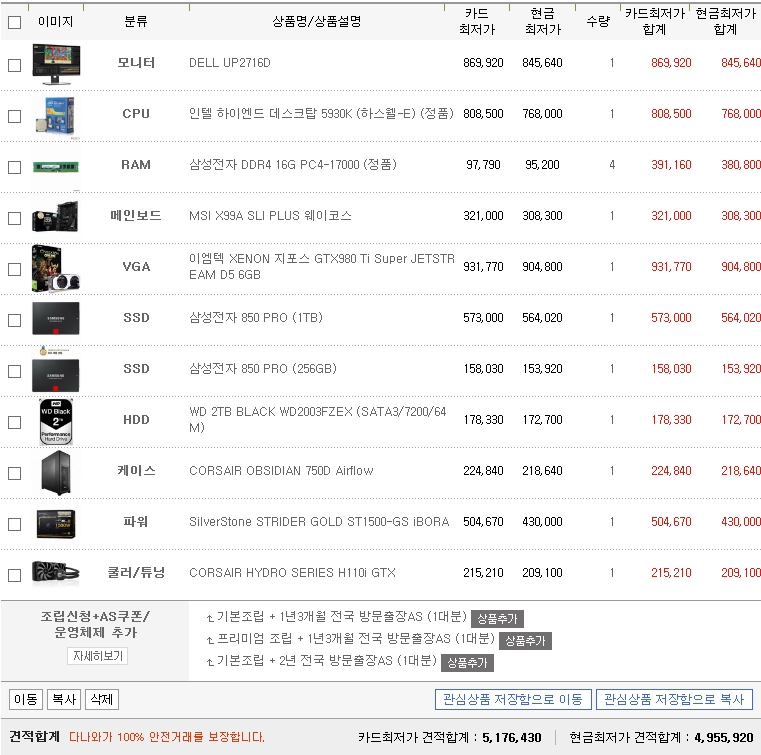Viewport: 761px width, 755px height.
Task: Open the MSI motherboard thumbnail image
Action: (55, 217)
